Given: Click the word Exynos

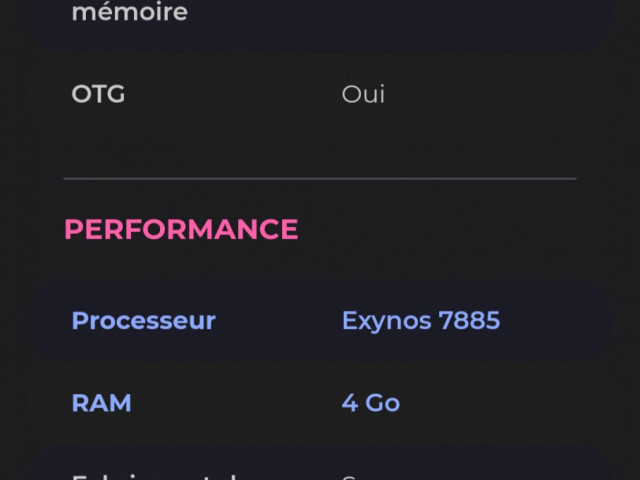Looking at the screenshot, I should 387,322.
